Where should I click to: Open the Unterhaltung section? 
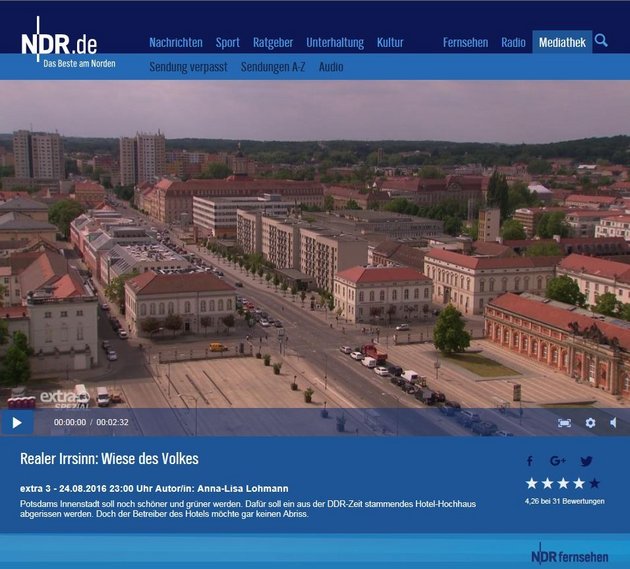click(x=334, y=43)
